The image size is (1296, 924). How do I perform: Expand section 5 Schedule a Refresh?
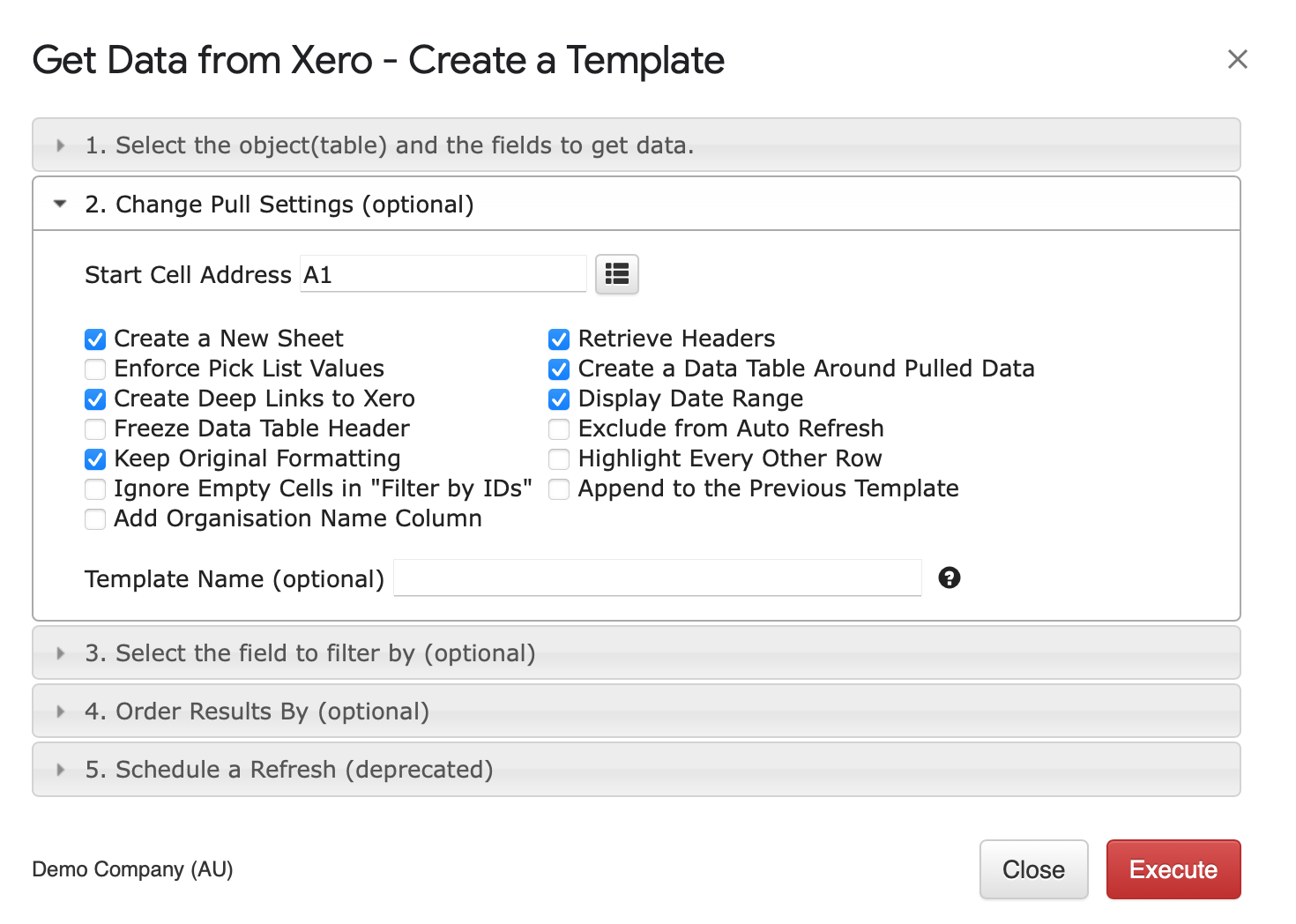[x=637, y=769]
